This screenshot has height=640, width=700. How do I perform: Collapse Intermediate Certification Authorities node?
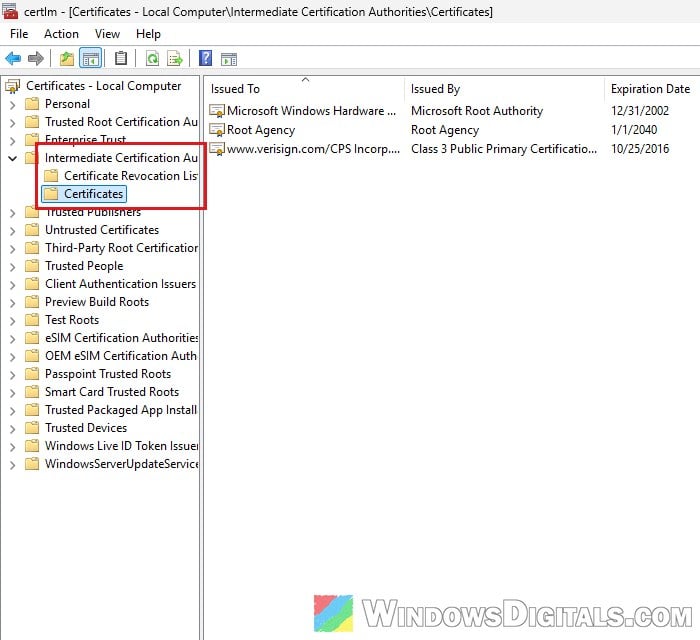pos(12,158)
